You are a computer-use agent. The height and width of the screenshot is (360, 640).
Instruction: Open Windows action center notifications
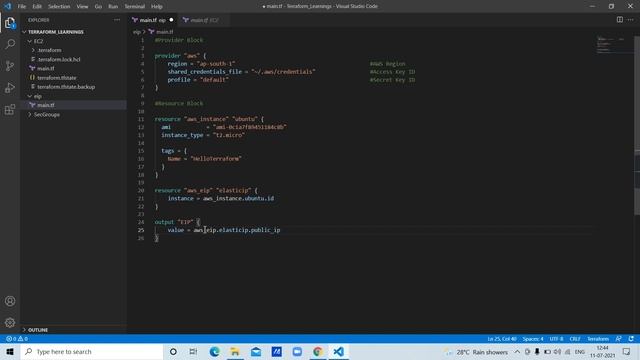pos(627,351)
